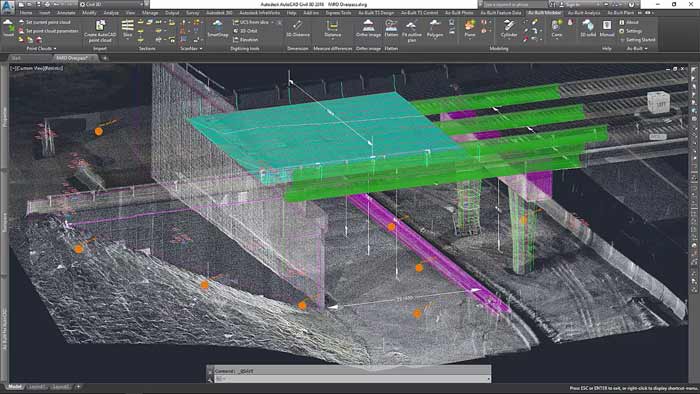Viewport: 700px width, 394px height.
Task: Expand the Point Clouds panel
Action: coord(42,49)
